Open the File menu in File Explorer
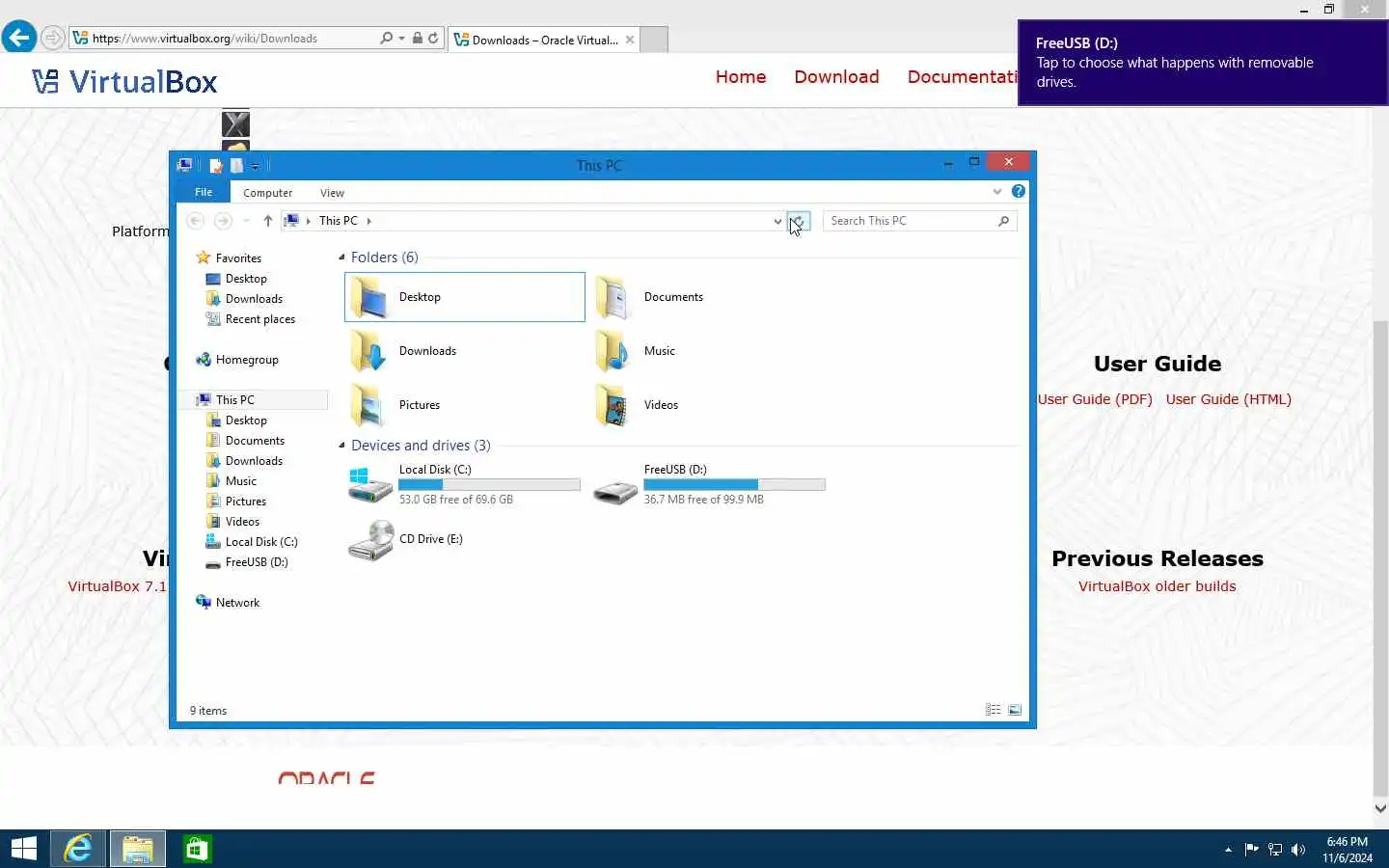The image size is (1389, 868). click(204, 192)
